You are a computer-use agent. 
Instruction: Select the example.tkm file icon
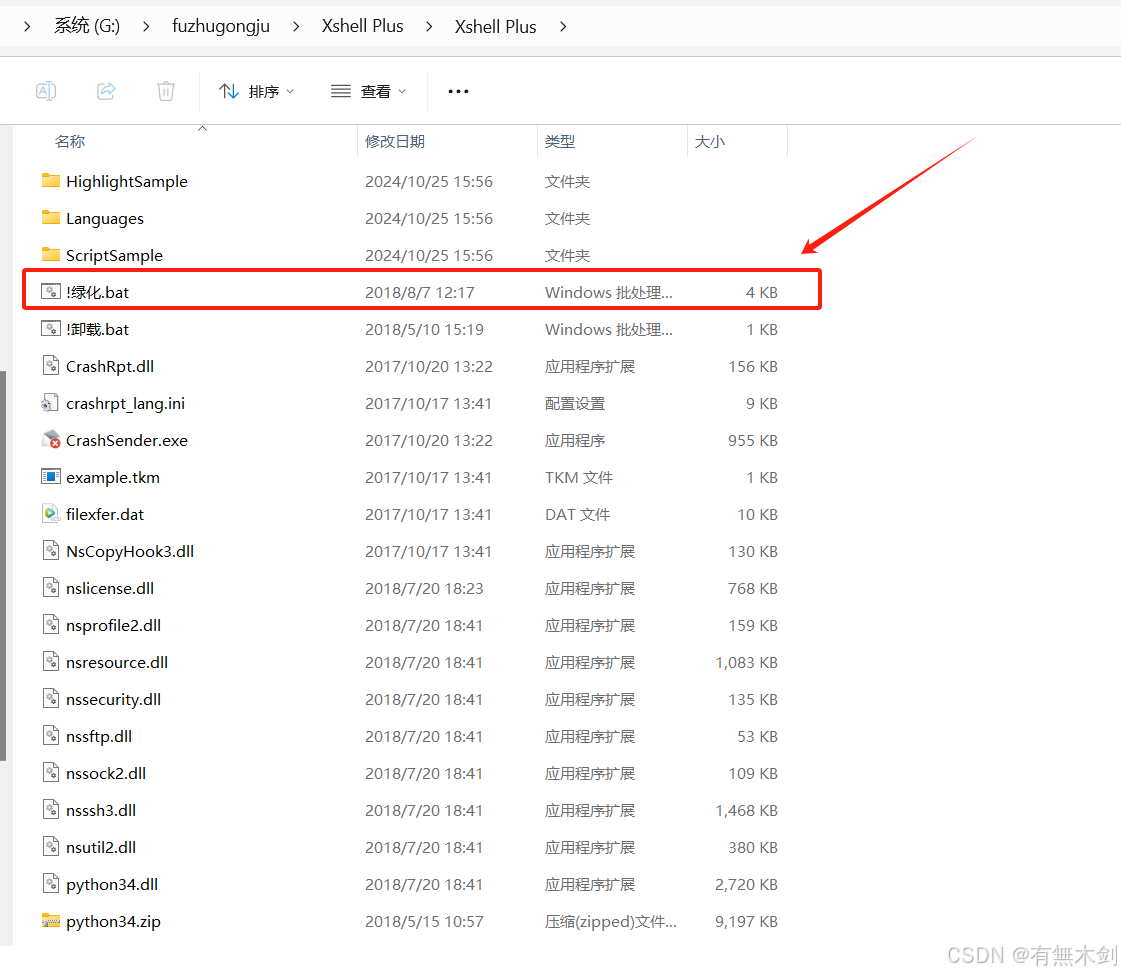(x=50, y=477)
